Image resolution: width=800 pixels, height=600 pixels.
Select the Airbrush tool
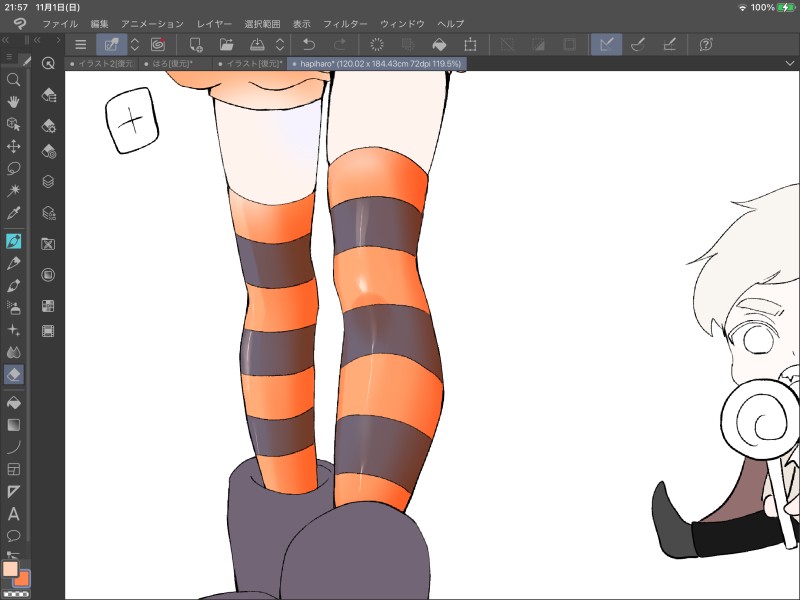pos(14,308)
